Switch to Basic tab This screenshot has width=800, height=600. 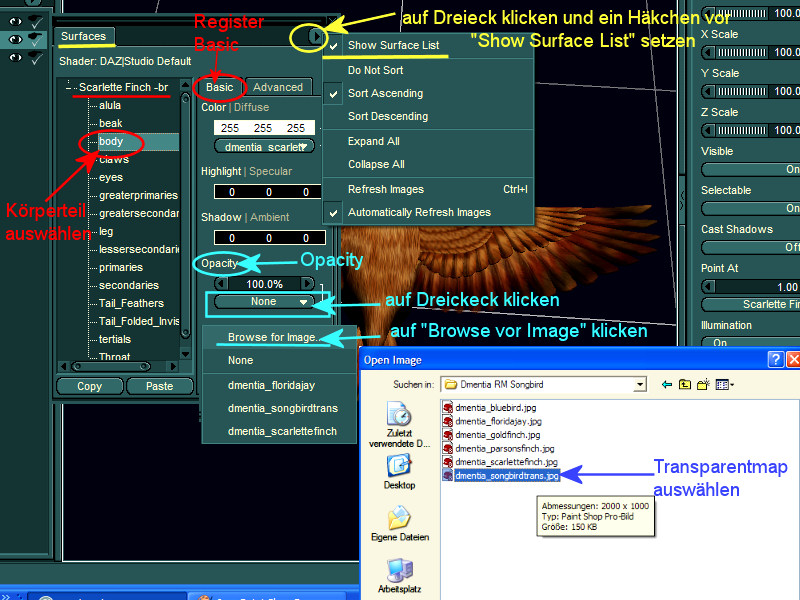[x=219, y=87]
